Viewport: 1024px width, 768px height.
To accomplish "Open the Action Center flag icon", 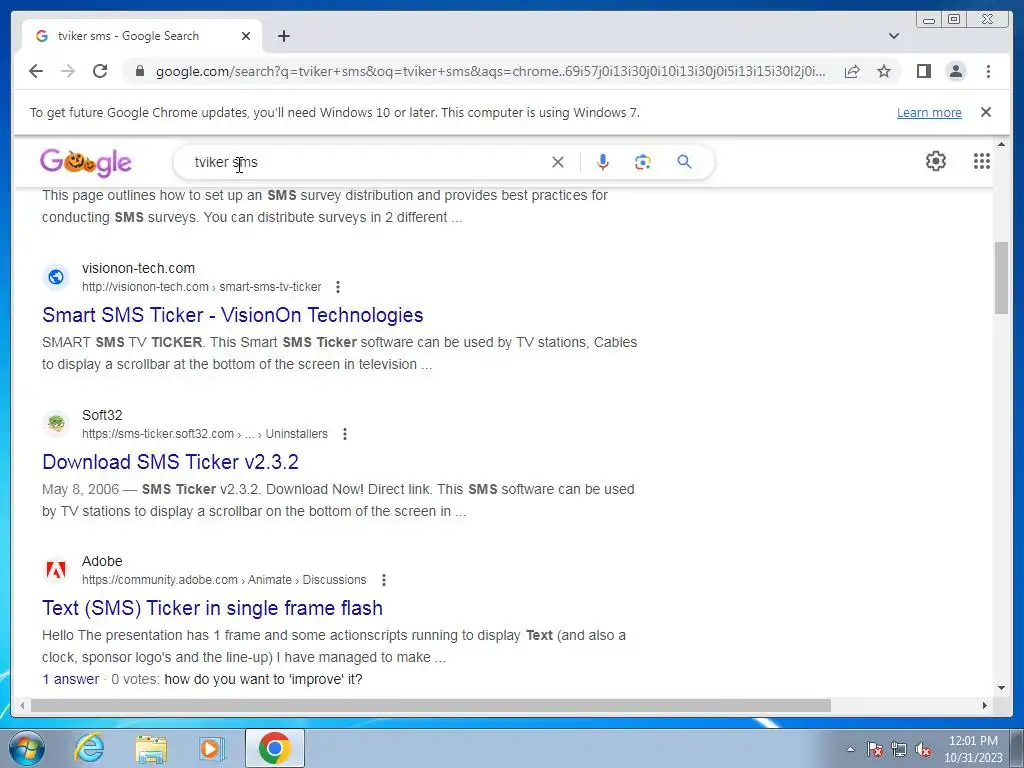I will click(x=874, y=749).
